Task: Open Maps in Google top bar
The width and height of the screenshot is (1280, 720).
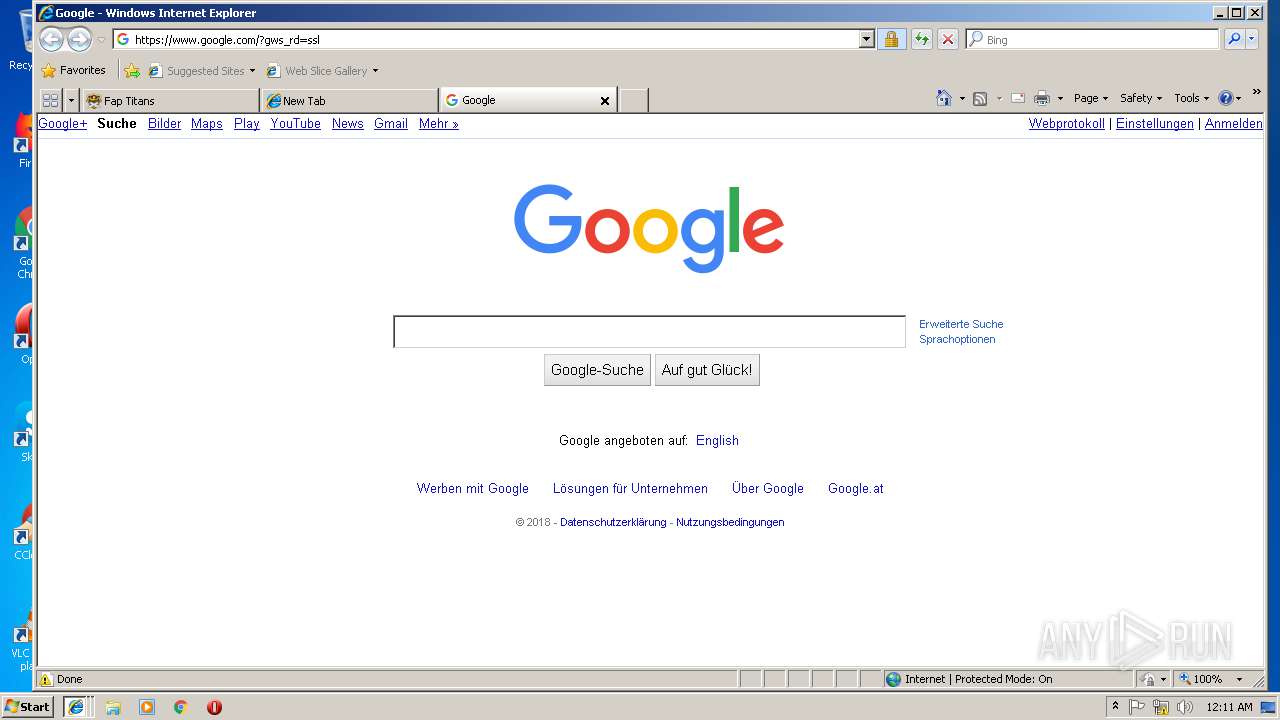Action: point(207,124)
